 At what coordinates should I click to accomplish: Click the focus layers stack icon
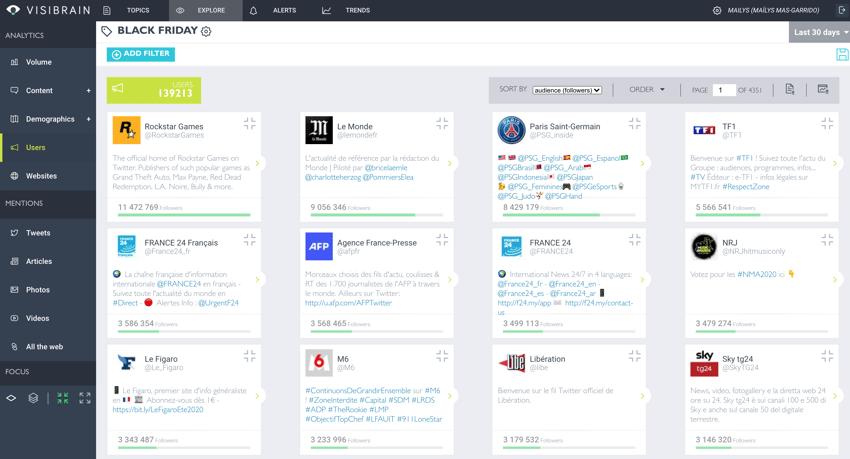point(33,398)
